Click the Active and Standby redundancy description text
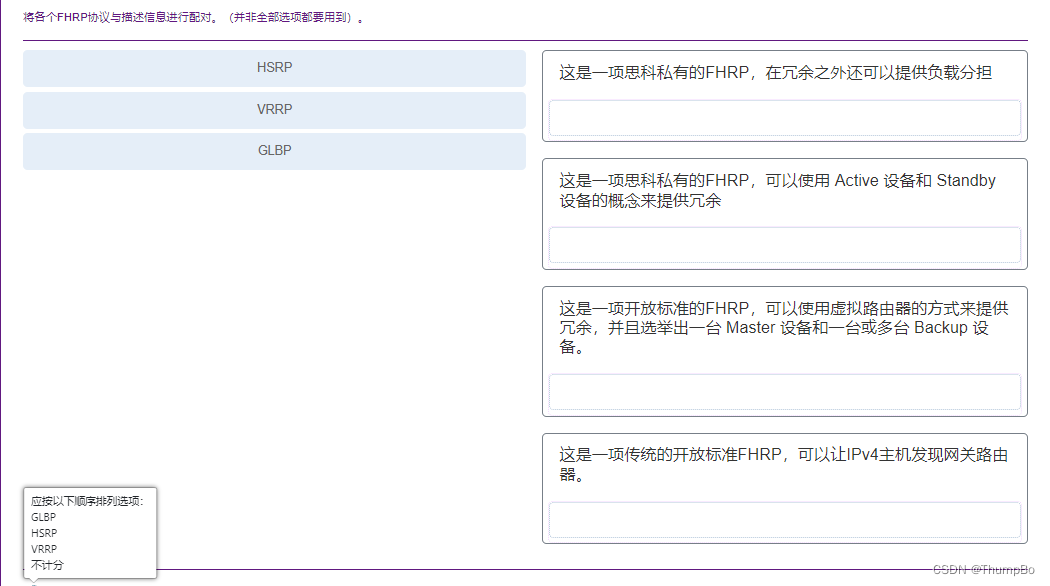The image size is (1050, 586). click(x=780, y=190)
